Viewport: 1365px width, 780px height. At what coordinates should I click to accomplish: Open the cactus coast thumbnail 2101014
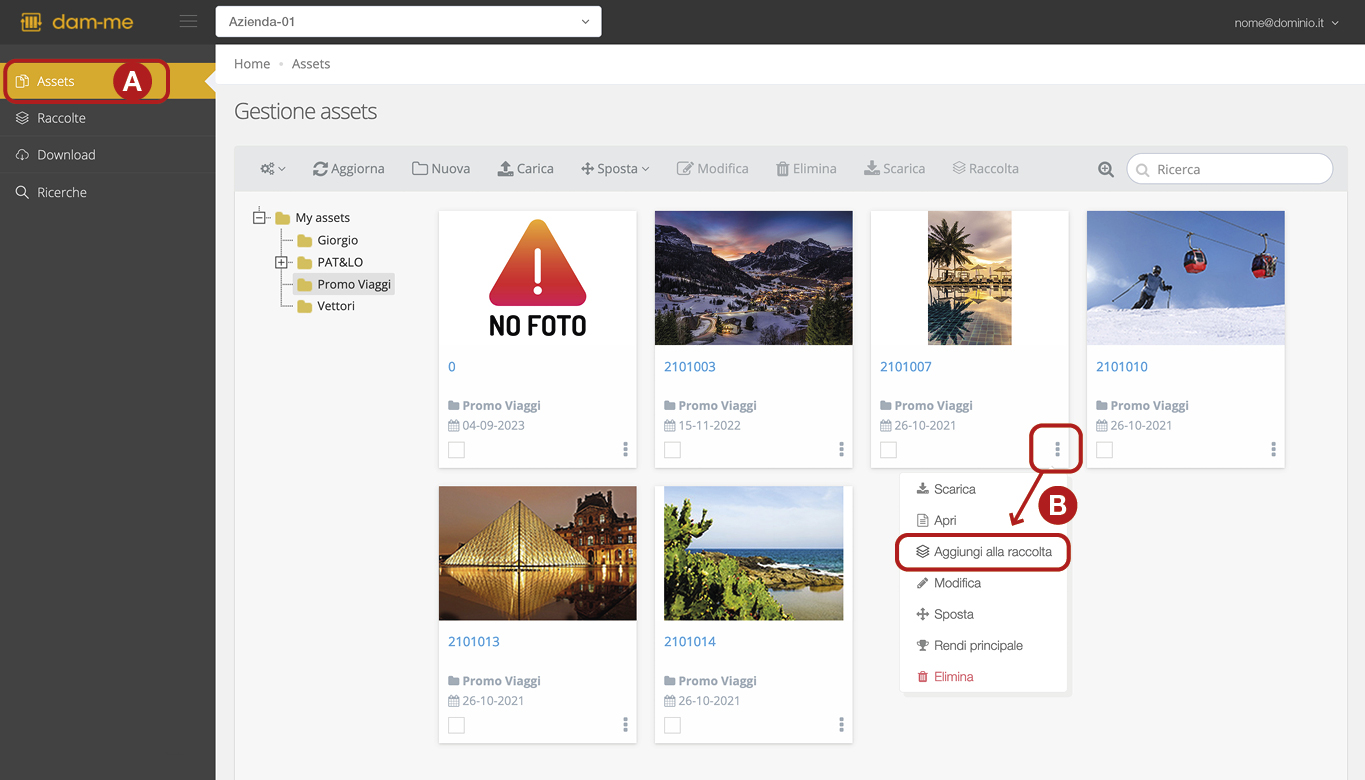(754, 553)
